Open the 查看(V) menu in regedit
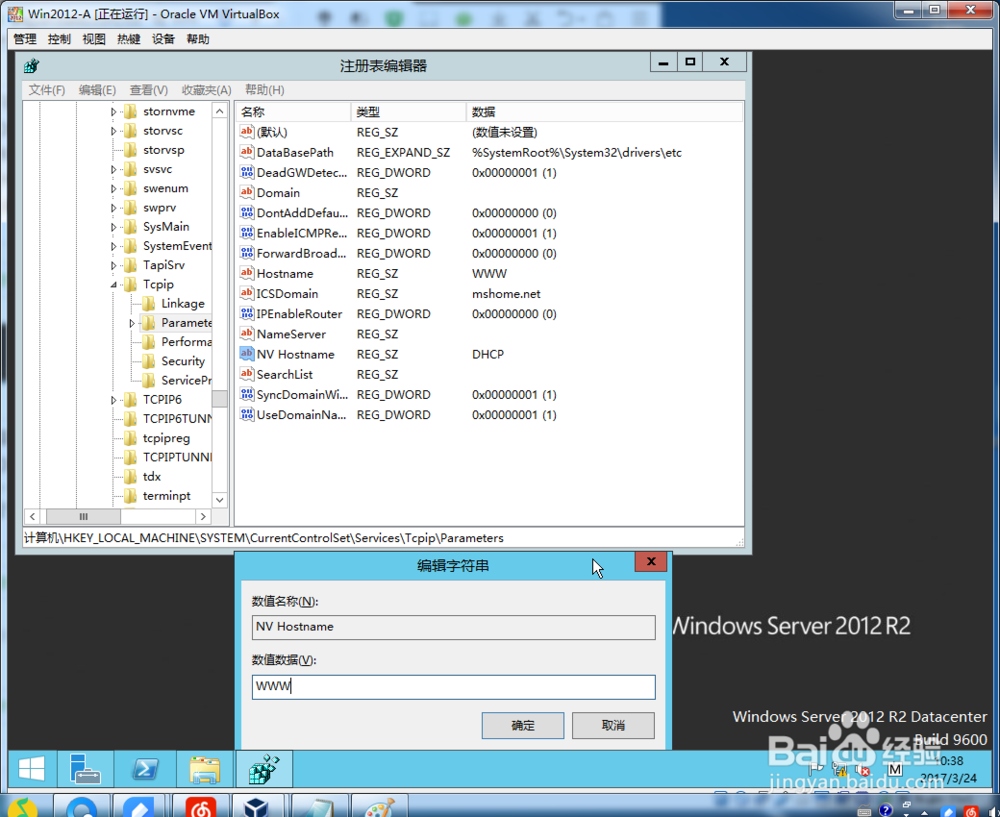Viewport: 1000px width, 817px height. coord(149,90)
